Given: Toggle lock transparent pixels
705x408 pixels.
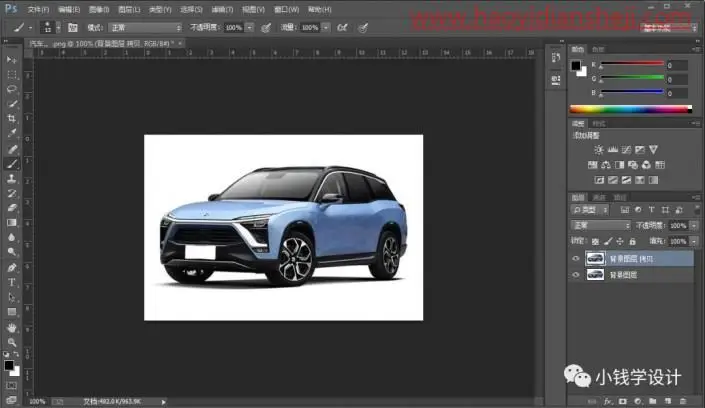Looking at the screenshot, I should [x=595, y=242].
